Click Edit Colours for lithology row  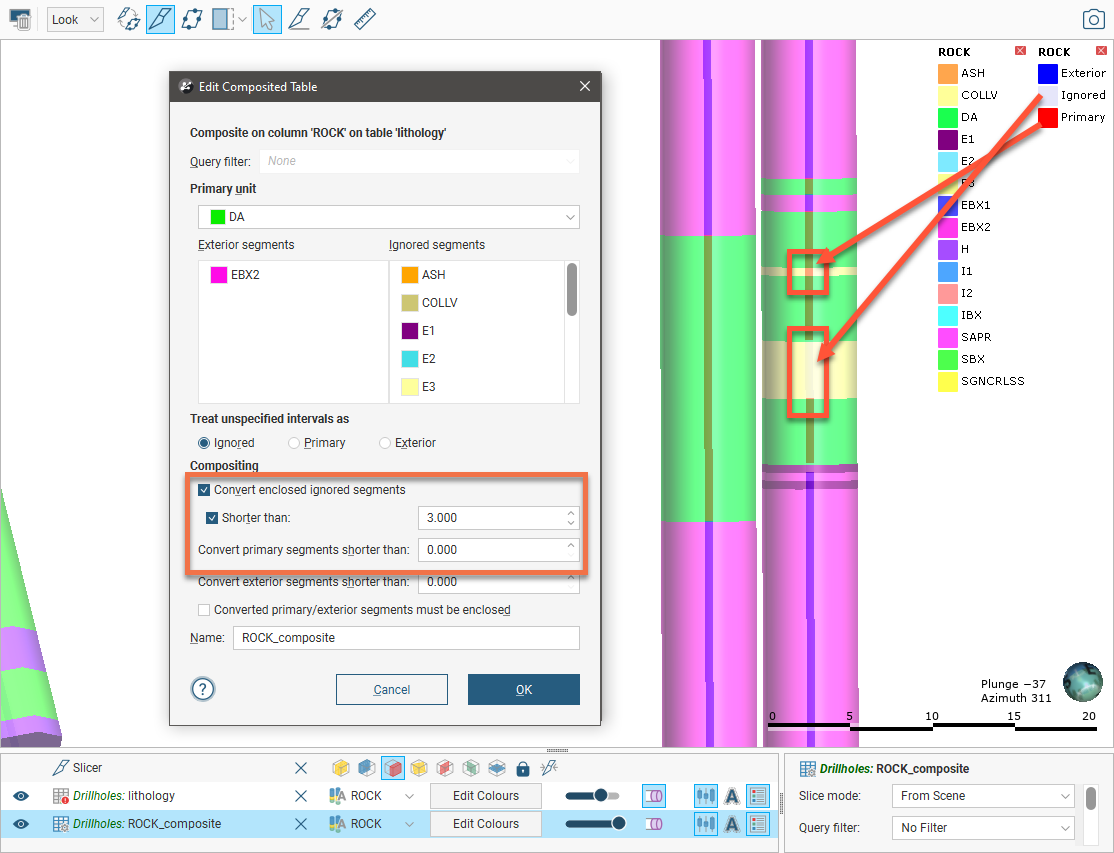(x=485, y=796)
